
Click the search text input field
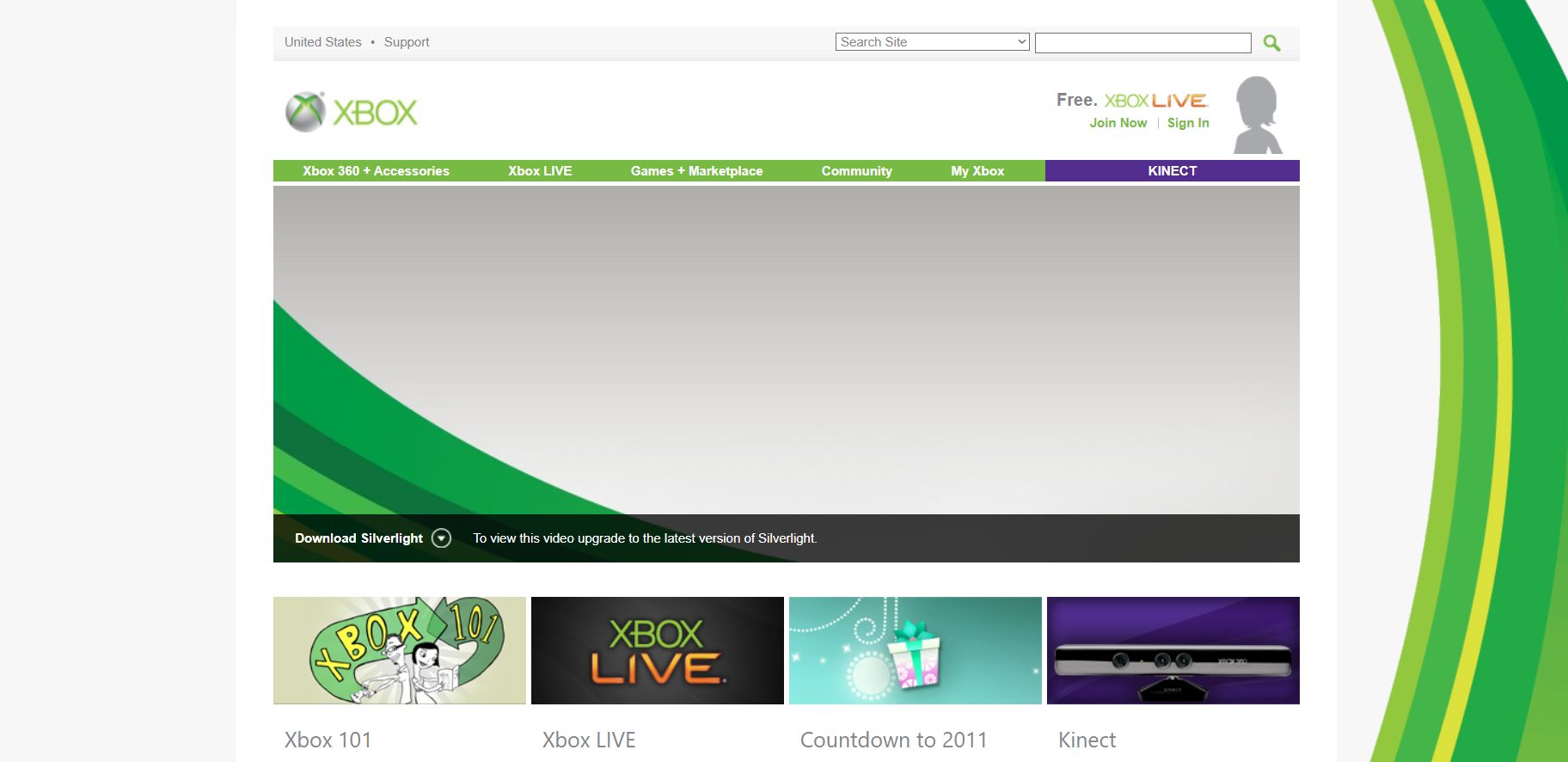click(1143, 43)
